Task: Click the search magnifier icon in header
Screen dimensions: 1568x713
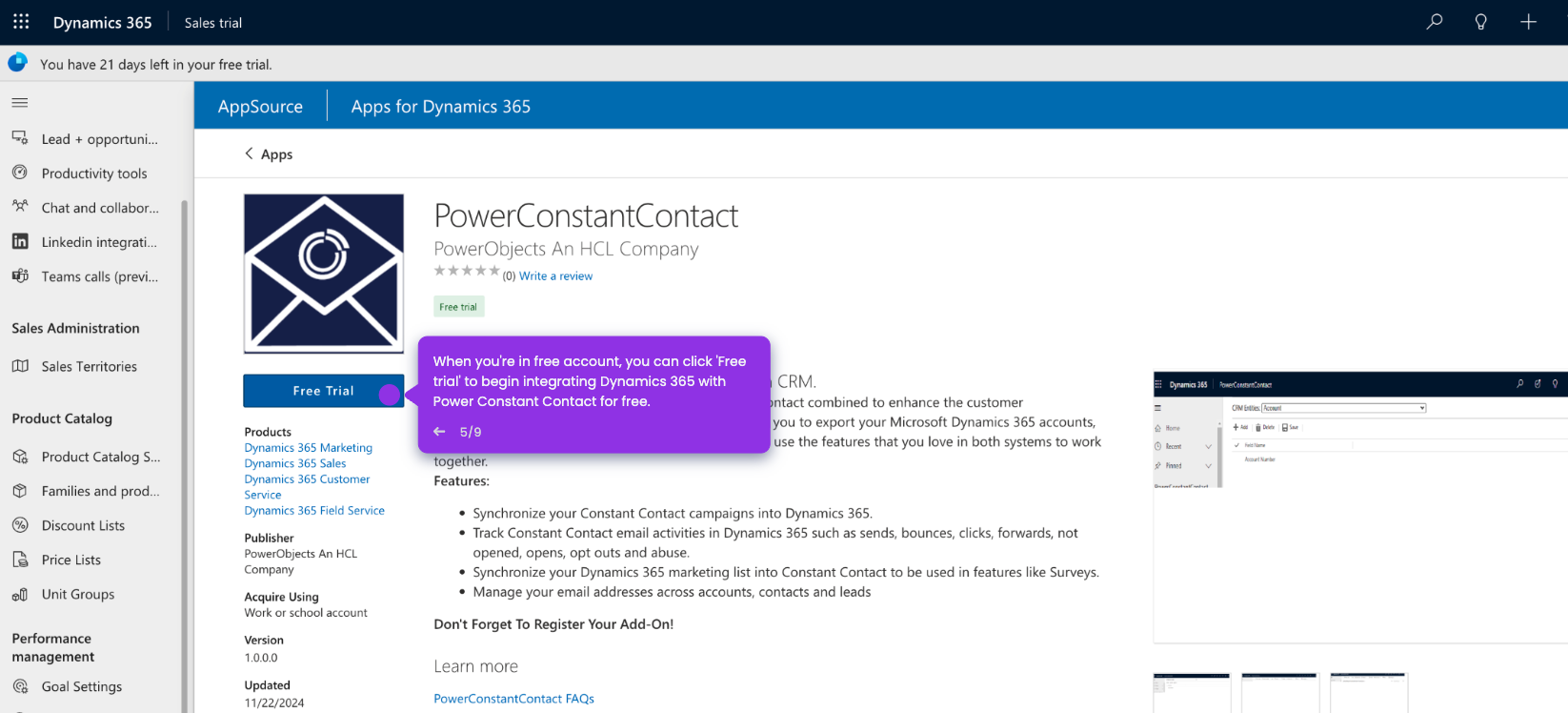Action: (x=1435, y=21)
